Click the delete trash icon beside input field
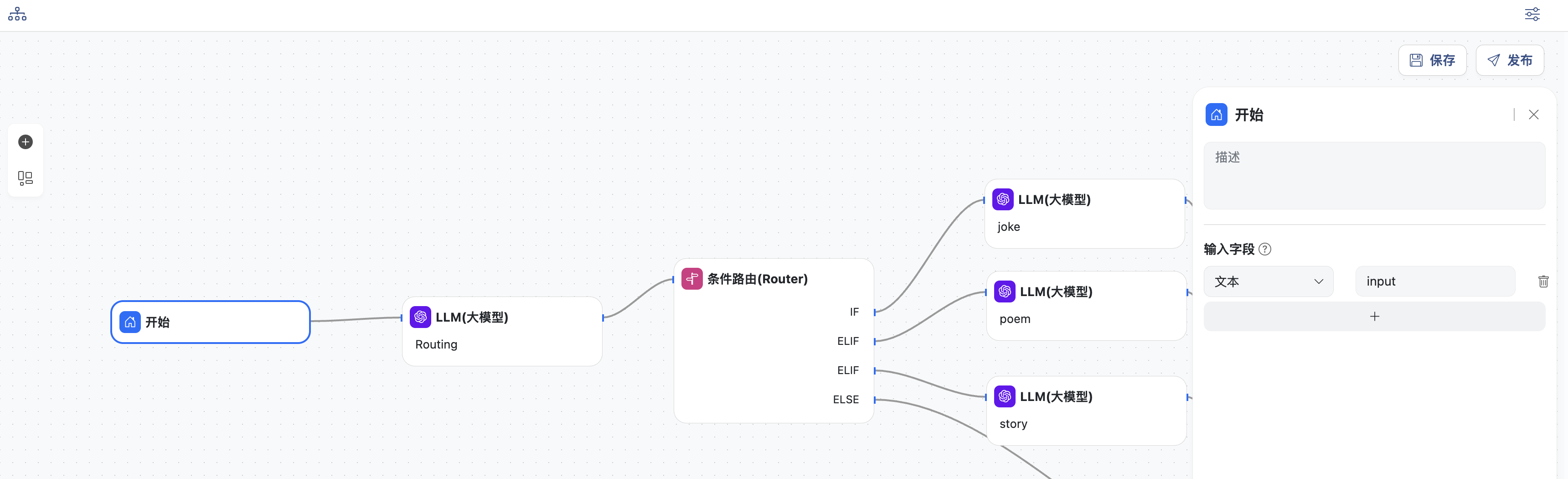The height and width of the screenshot is (479, 1568). (1543, 281)
